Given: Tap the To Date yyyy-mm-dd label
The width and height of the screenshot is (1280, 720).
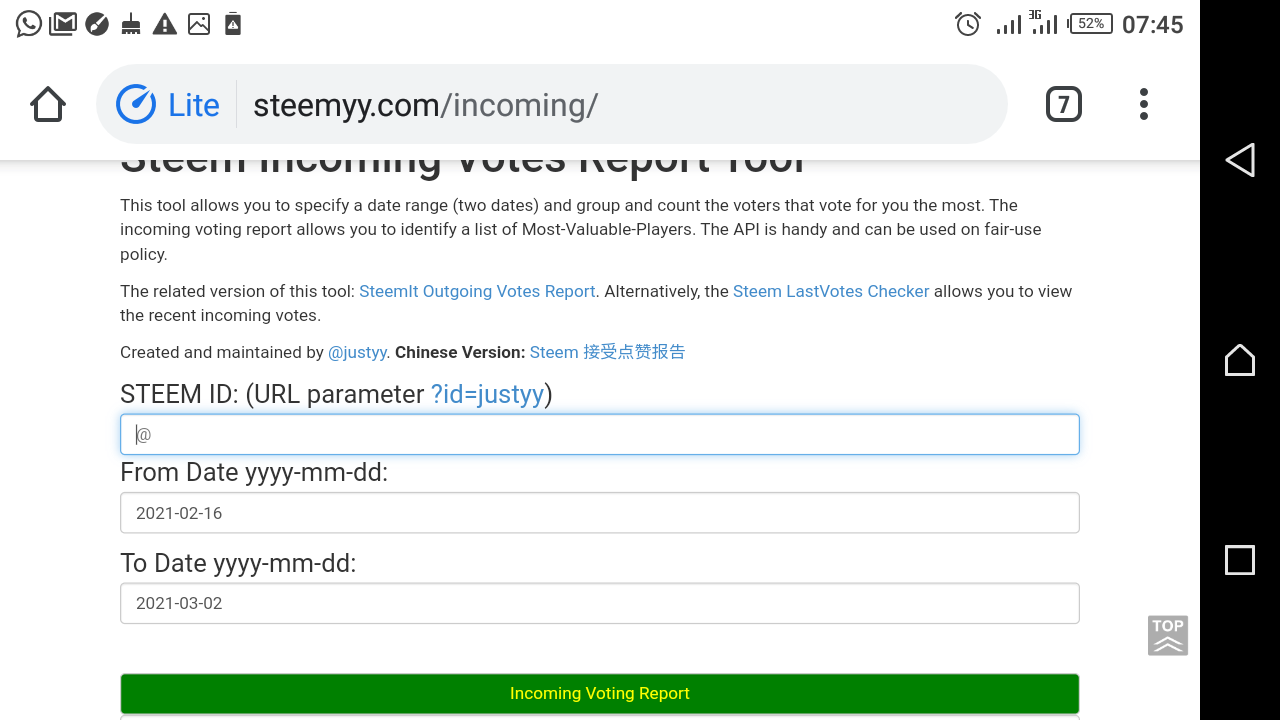Looking at the screenshot, I should (x=238, y=563).
